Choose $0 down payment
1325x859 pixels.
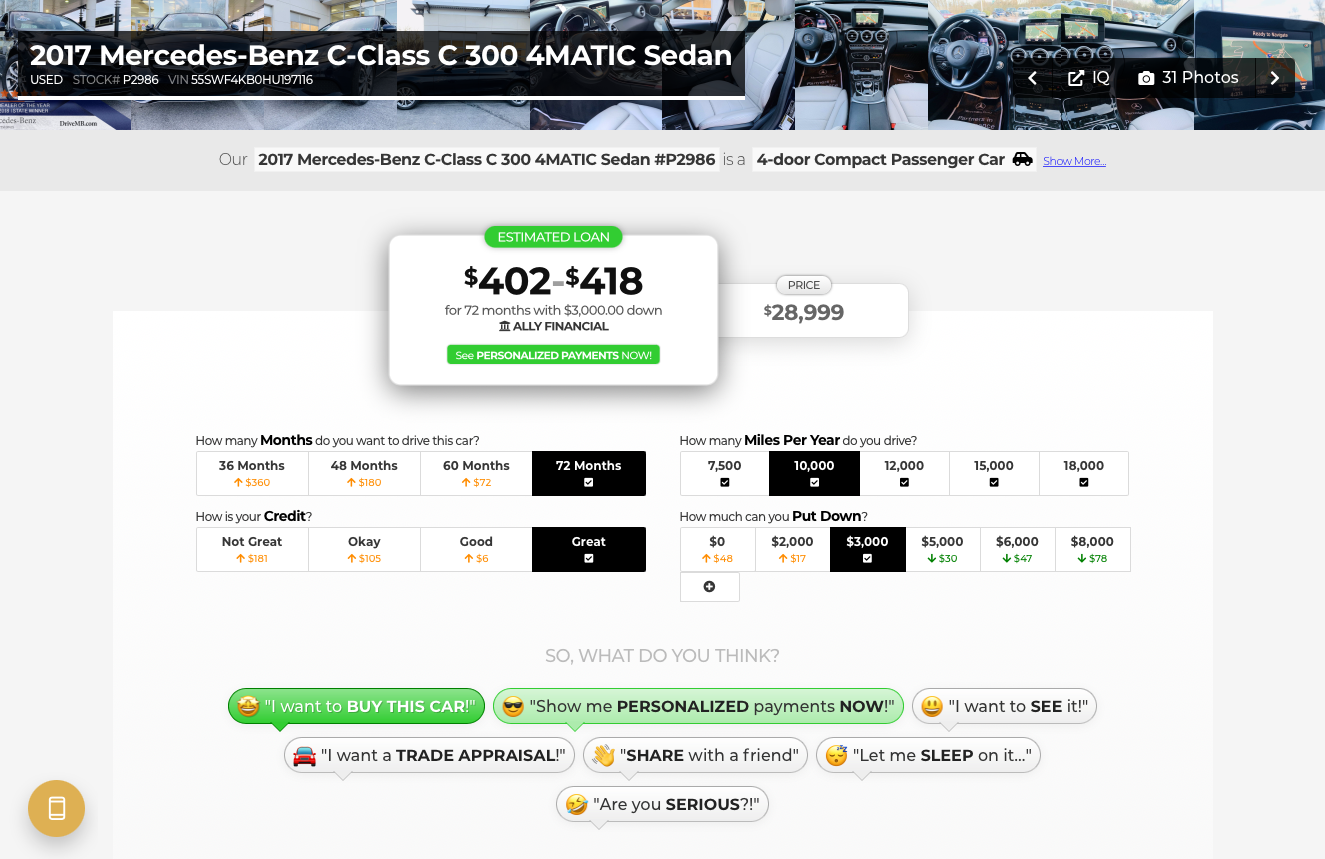pos(717,549)
